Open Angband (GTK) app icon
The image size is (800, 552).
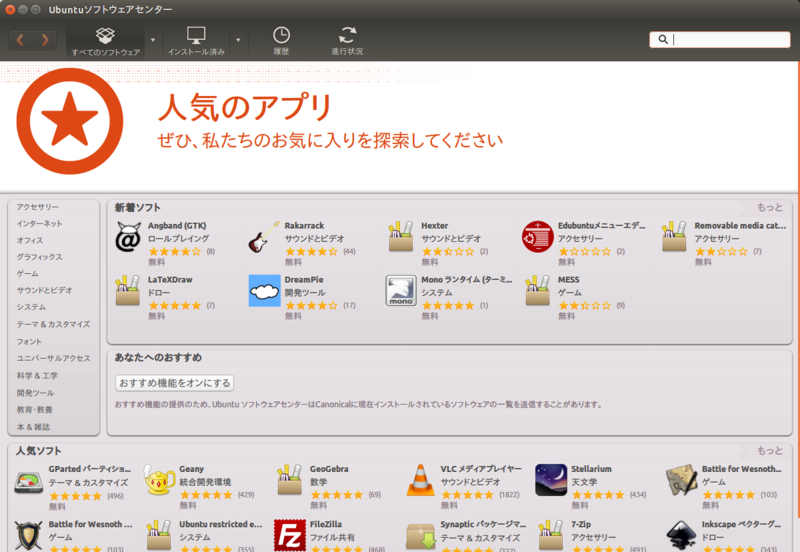tap(128, 237)
